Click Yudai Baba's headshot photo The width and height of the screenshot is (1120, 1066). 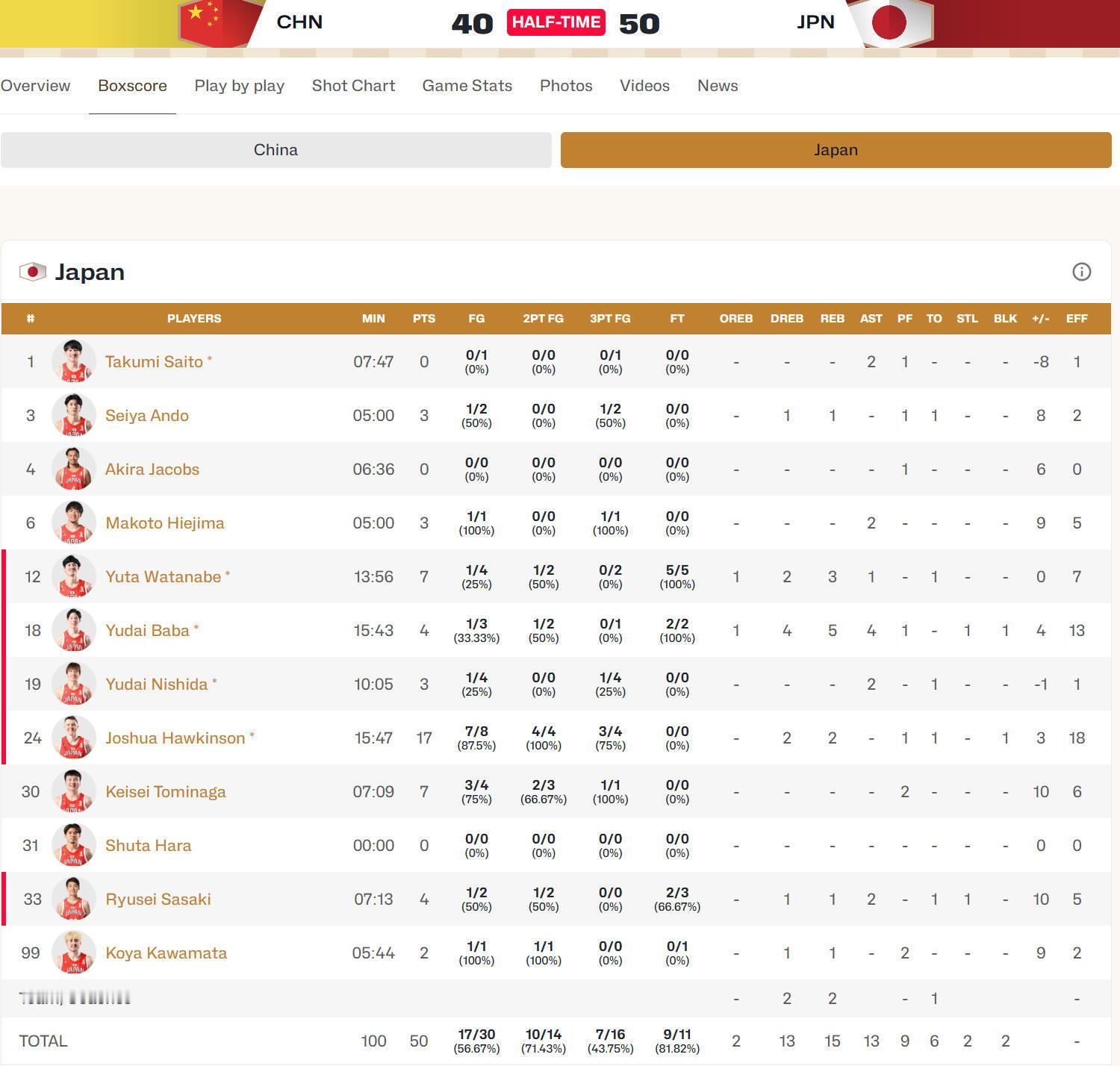click(73, 631)
